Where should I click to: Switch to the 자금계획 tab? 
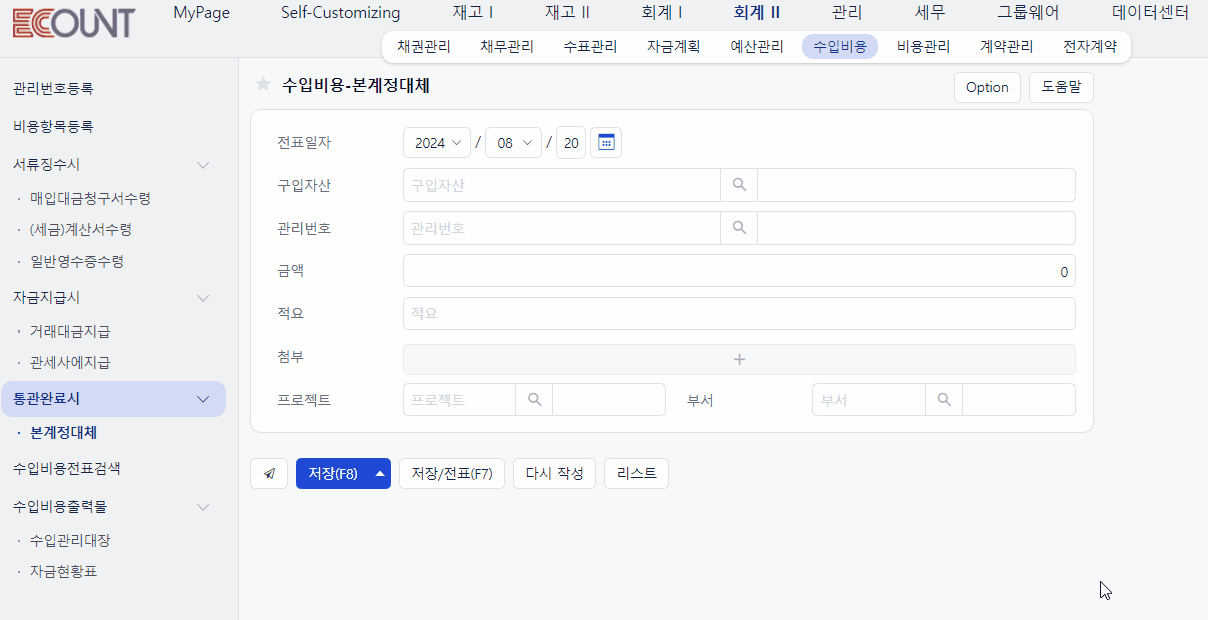click(x=673, y=47)
